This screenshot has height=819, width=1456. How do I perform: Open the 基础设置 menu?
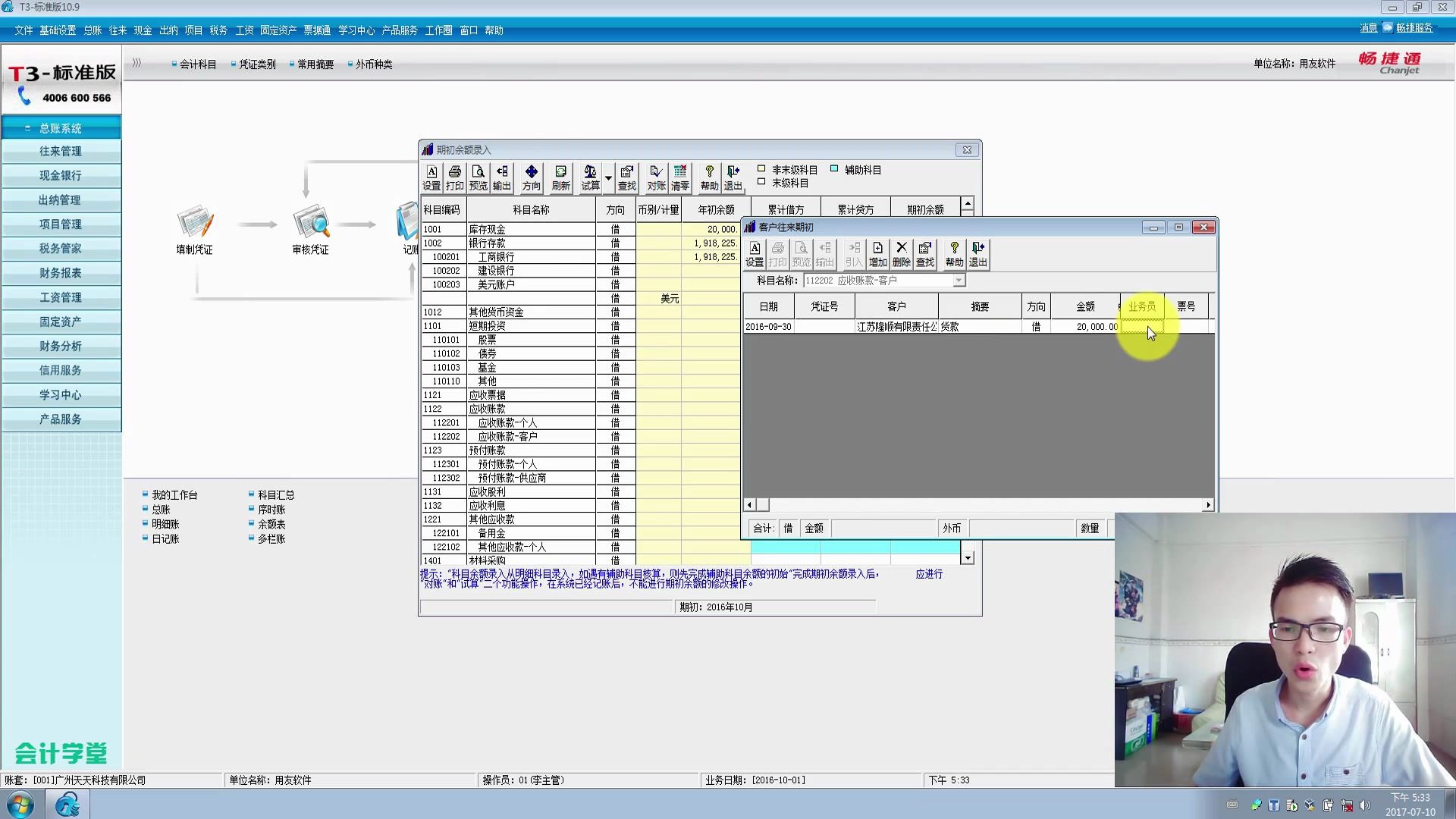(58, 30)
